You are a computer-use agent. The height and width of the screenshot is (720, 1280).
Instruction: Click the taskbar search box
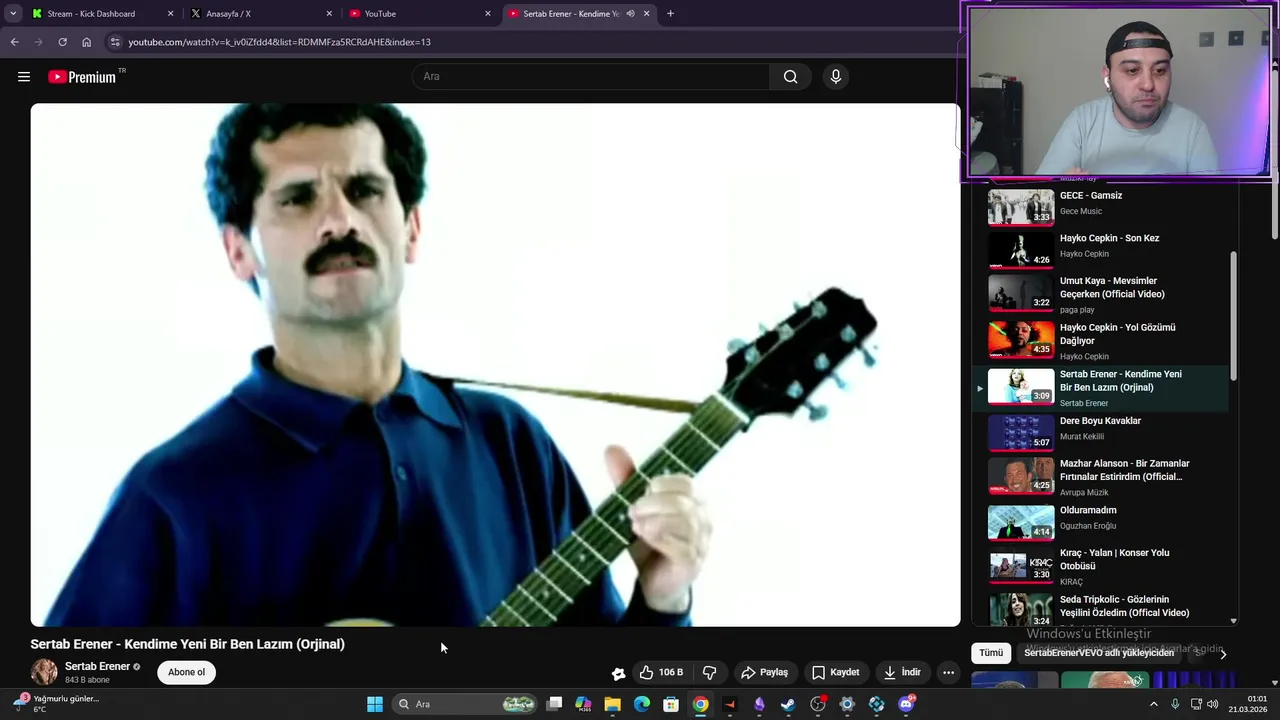[465, 704]
